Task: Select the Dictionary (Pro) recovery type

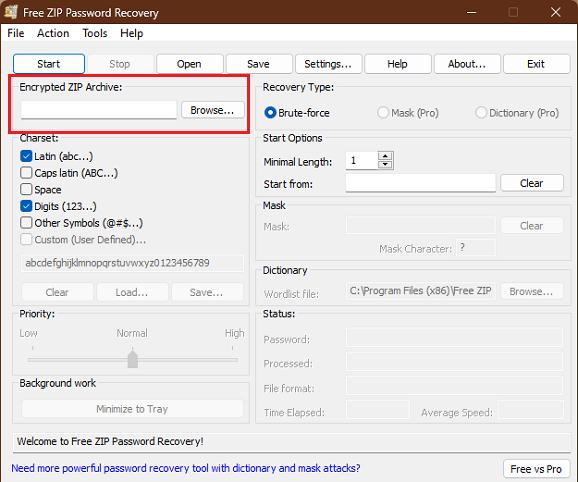Action: click(481, 112)
